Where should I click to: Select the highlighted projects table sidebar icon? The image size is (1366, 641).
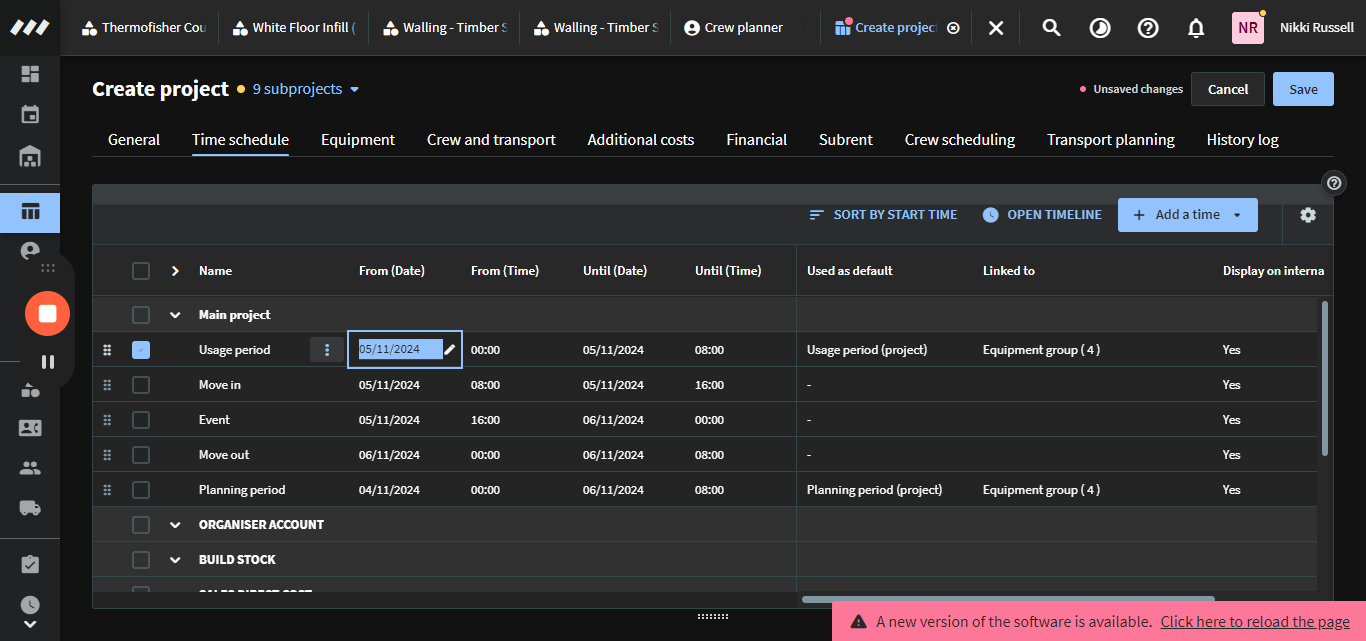30,212
